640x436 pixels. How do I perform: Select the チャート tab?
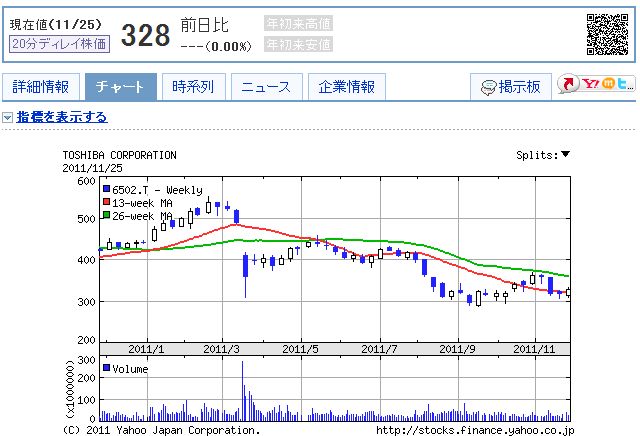pyautogui.click(x=121, y=87)
